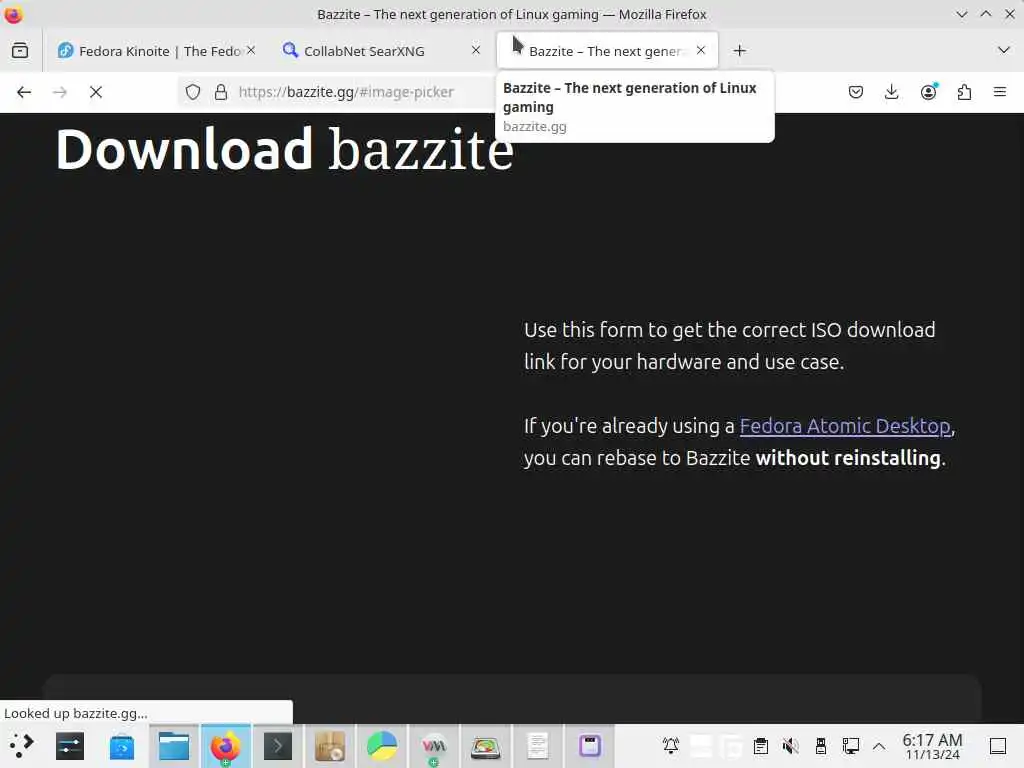
Task: Open the cardboard box package app
Action: click(x=330, y=746)
